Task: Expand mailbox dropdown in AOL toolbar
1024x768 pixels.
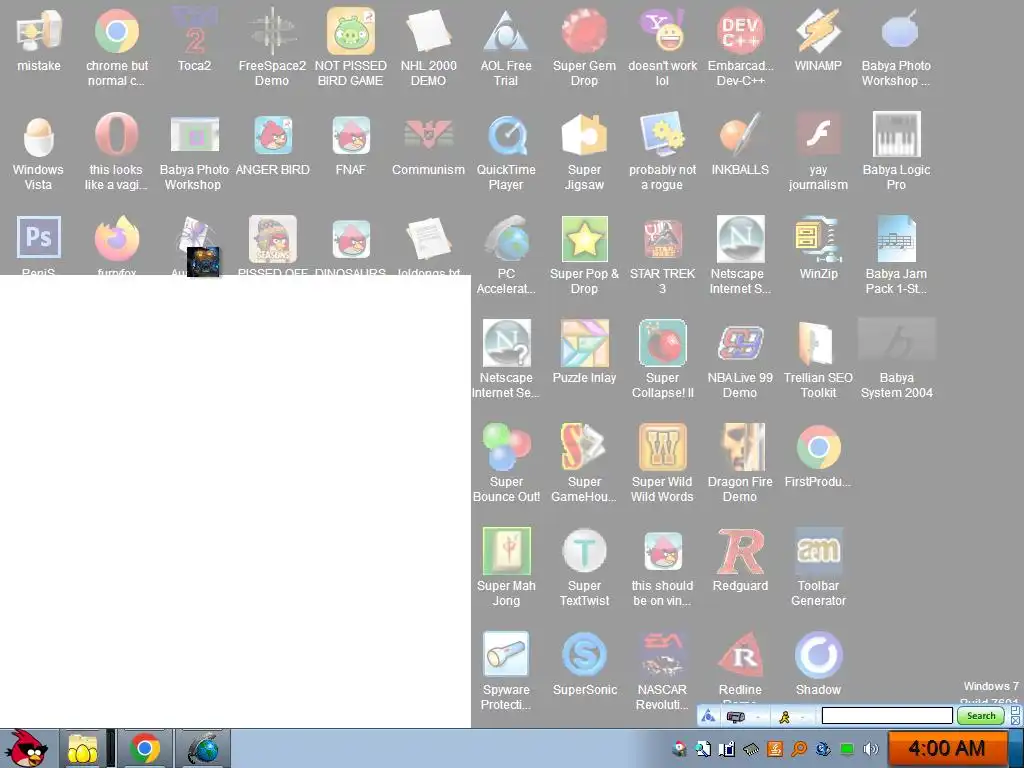Action: [x=758, y=717]
